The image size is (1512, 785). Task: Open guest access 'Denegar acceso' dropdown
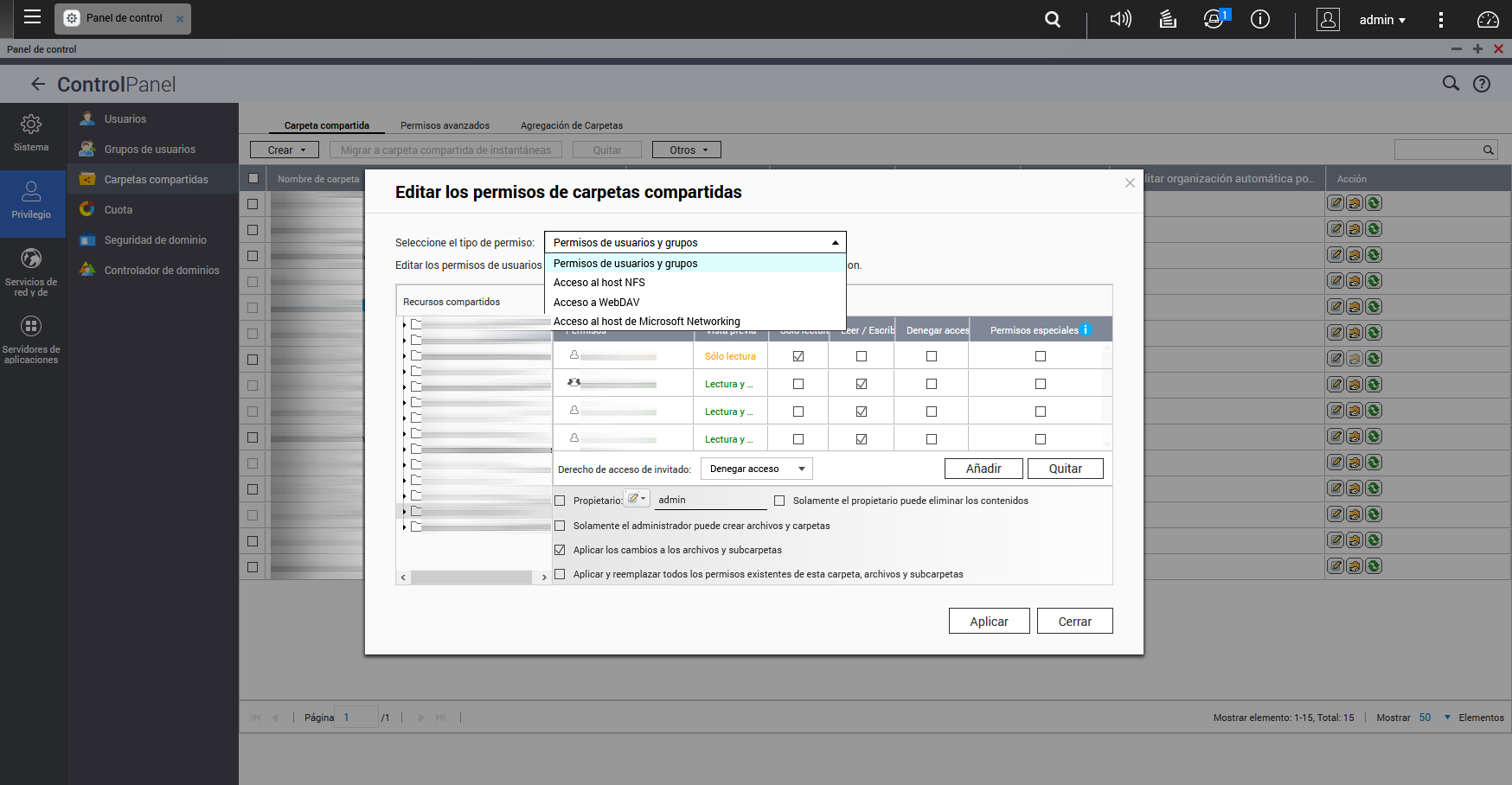point(757,469)
